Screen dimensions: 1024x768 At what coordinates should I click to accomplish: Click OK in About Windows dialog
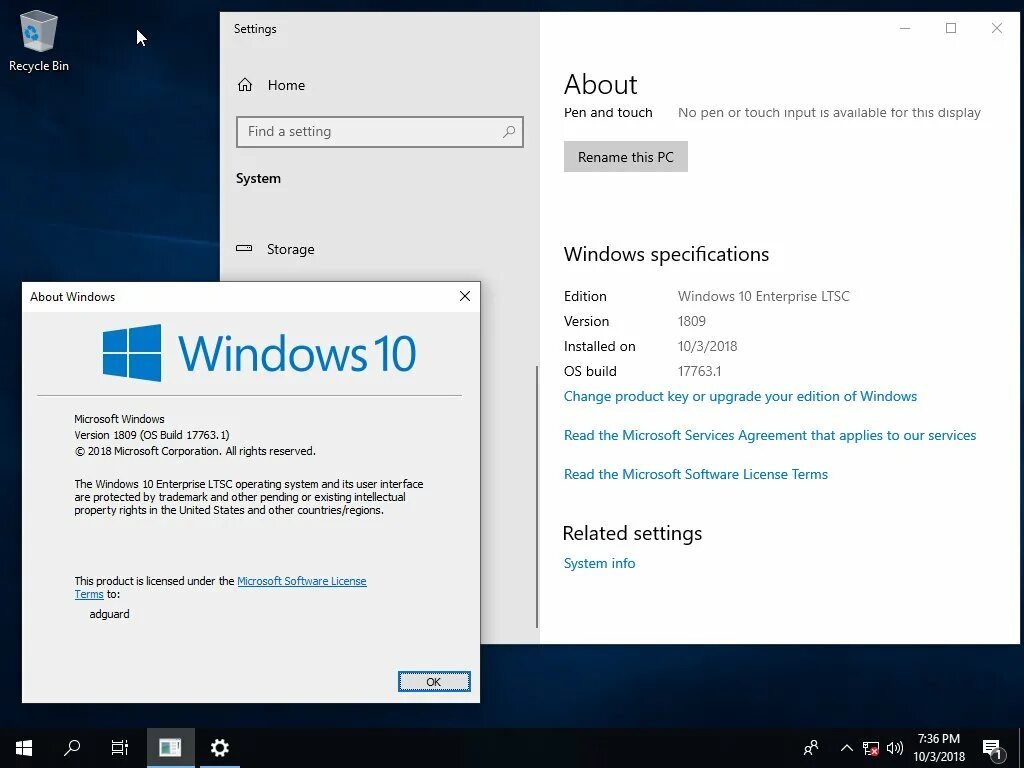434,682
